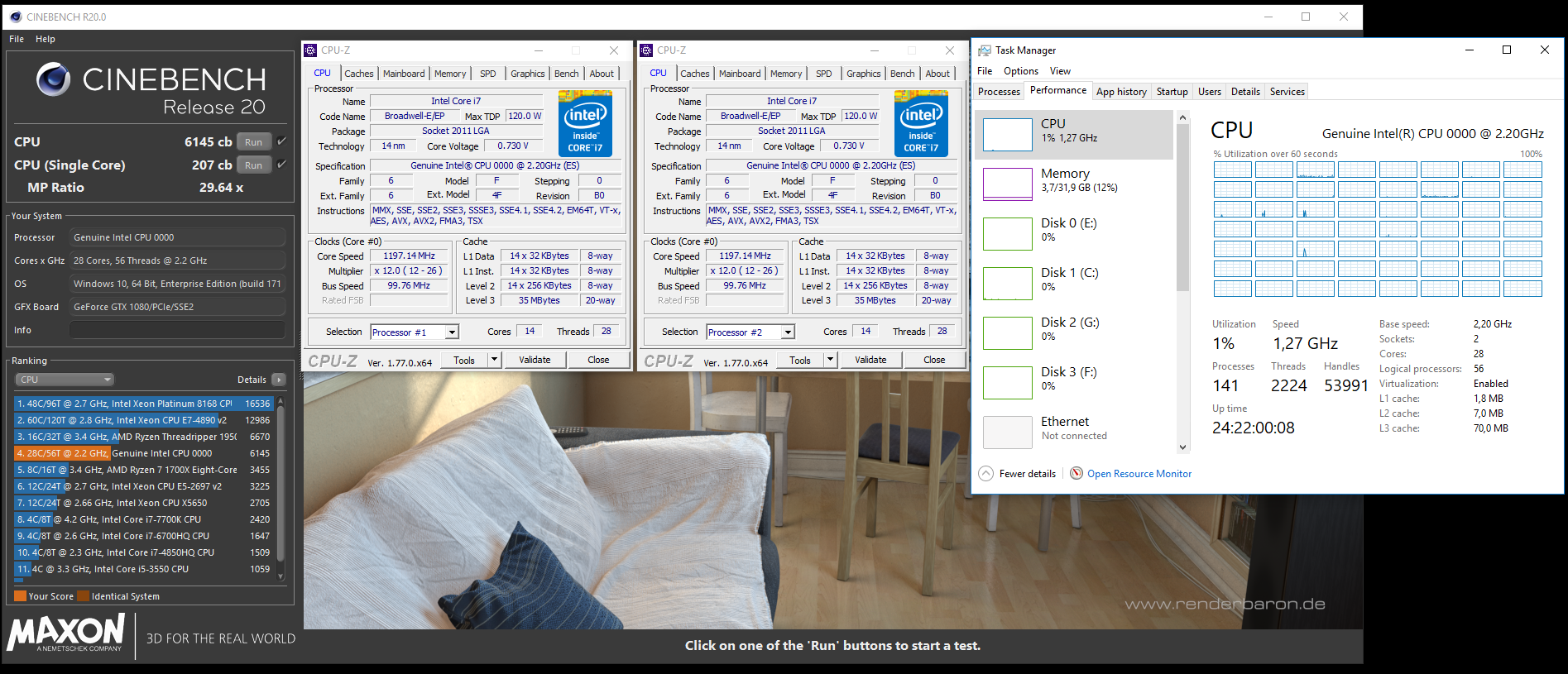This screenshot has width=1568, height=674.
Task: Select Disk 1 (C:) in Task Manager sidebar
Action: pos(1073,283)
